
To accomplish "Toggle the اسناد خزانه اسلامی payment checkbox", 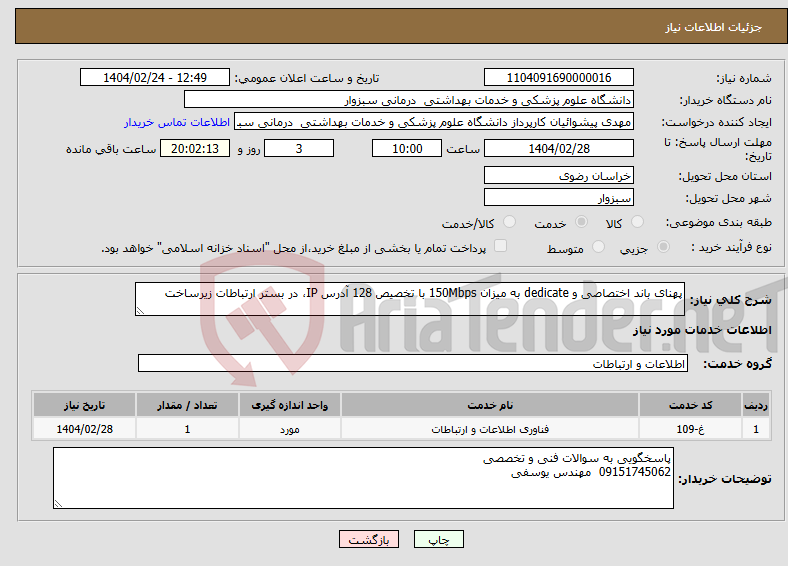I will point(501,246).
